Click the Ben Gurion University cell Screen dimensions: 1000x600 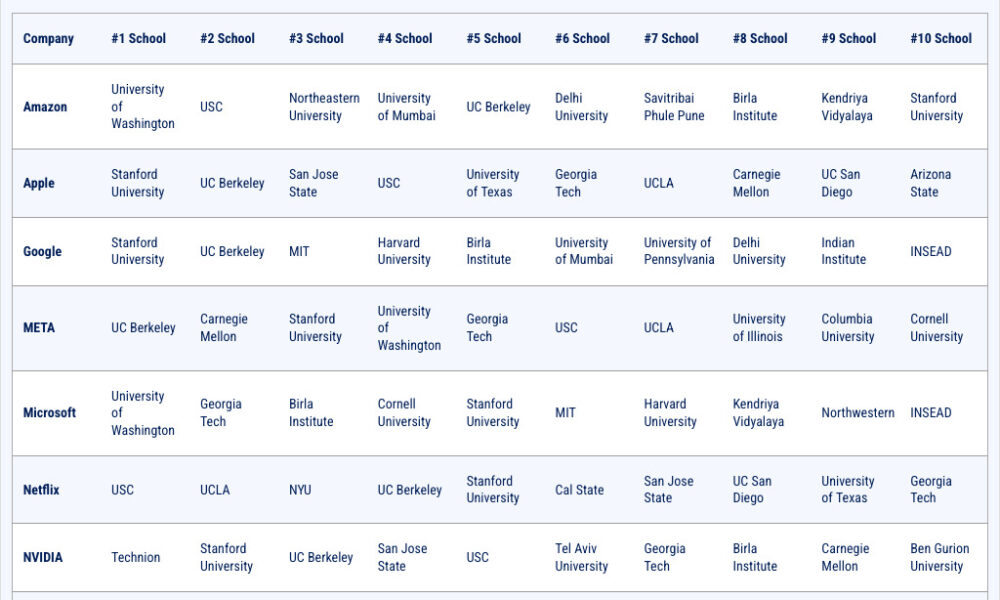pos(939,557)
